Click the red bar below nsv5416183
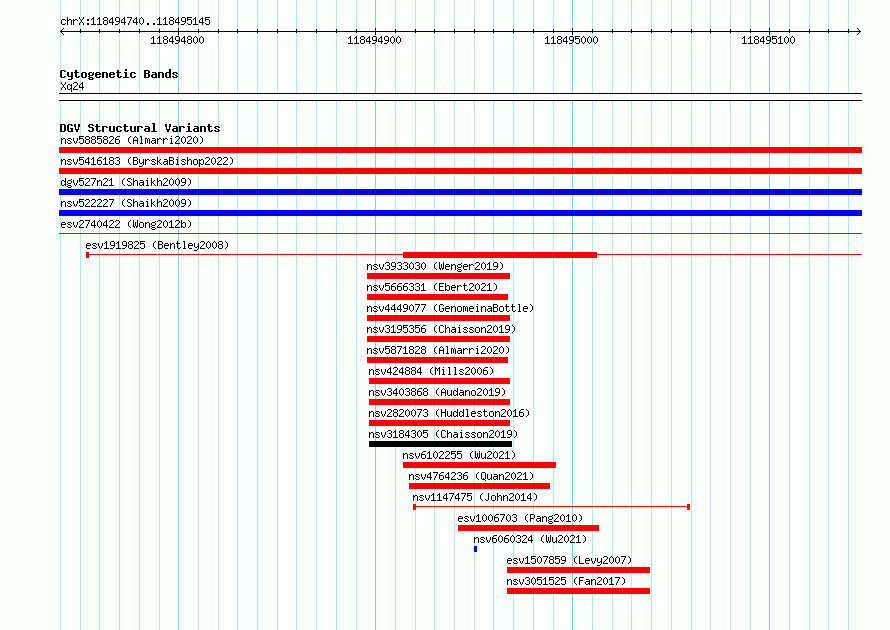Image resolution: width=890 pixels, height=630 pixels. tap(460, 171)
